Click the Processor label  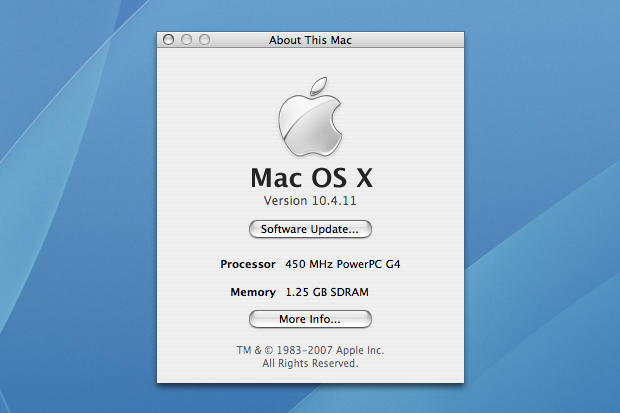248,264
